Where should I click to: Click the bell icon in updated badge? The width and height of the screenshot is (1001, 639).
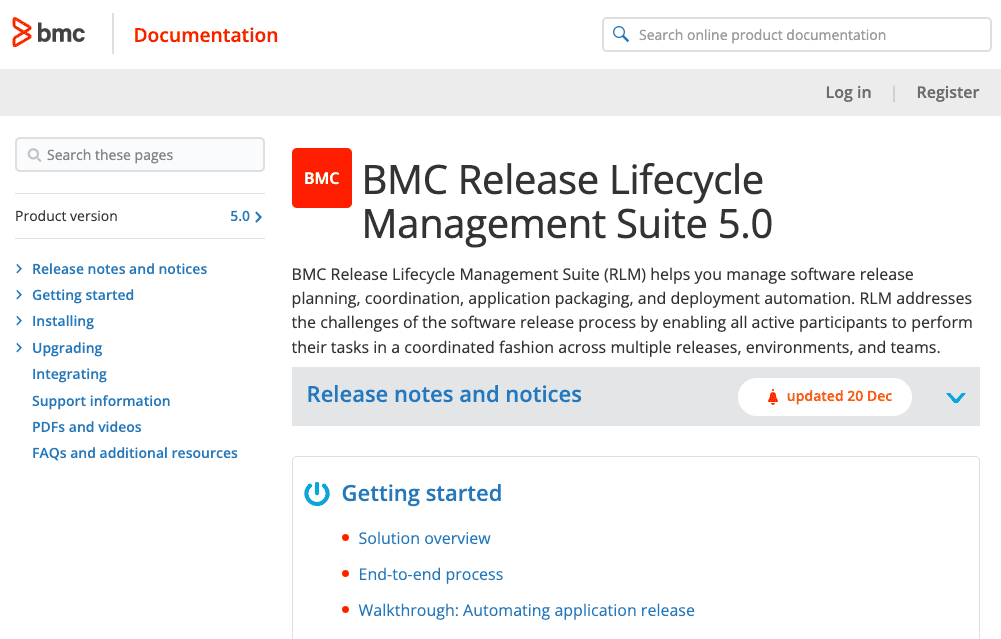click(x=772, y=397)
